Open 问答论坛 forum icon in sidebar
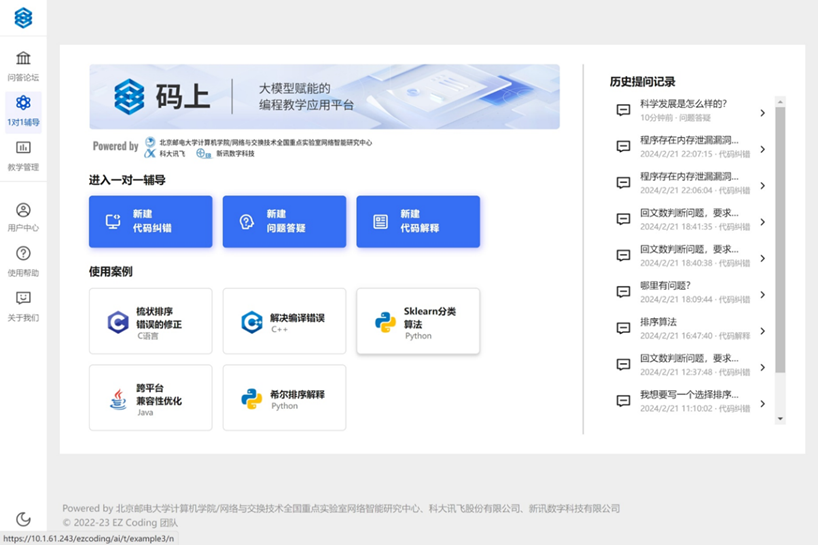The height and width of the screenshot is (545, 818). [23, 58]
